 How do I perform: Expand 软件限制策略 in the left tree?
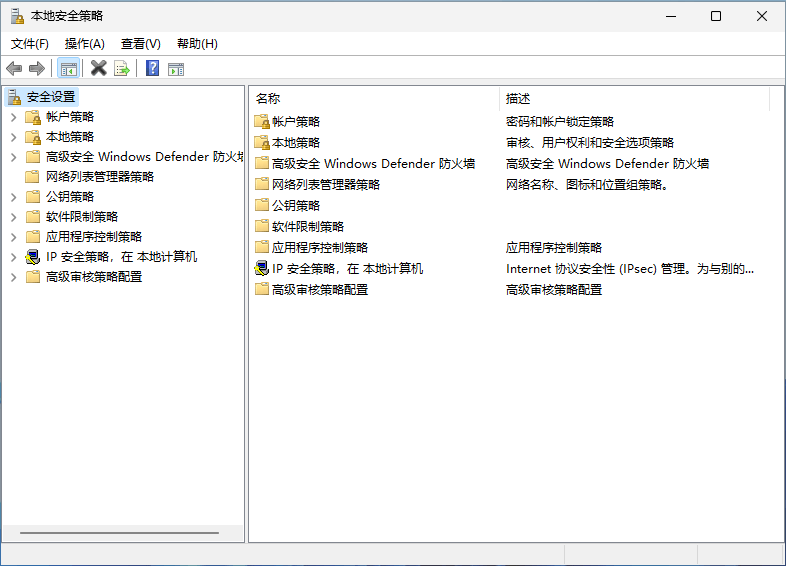tap(13, 217)
